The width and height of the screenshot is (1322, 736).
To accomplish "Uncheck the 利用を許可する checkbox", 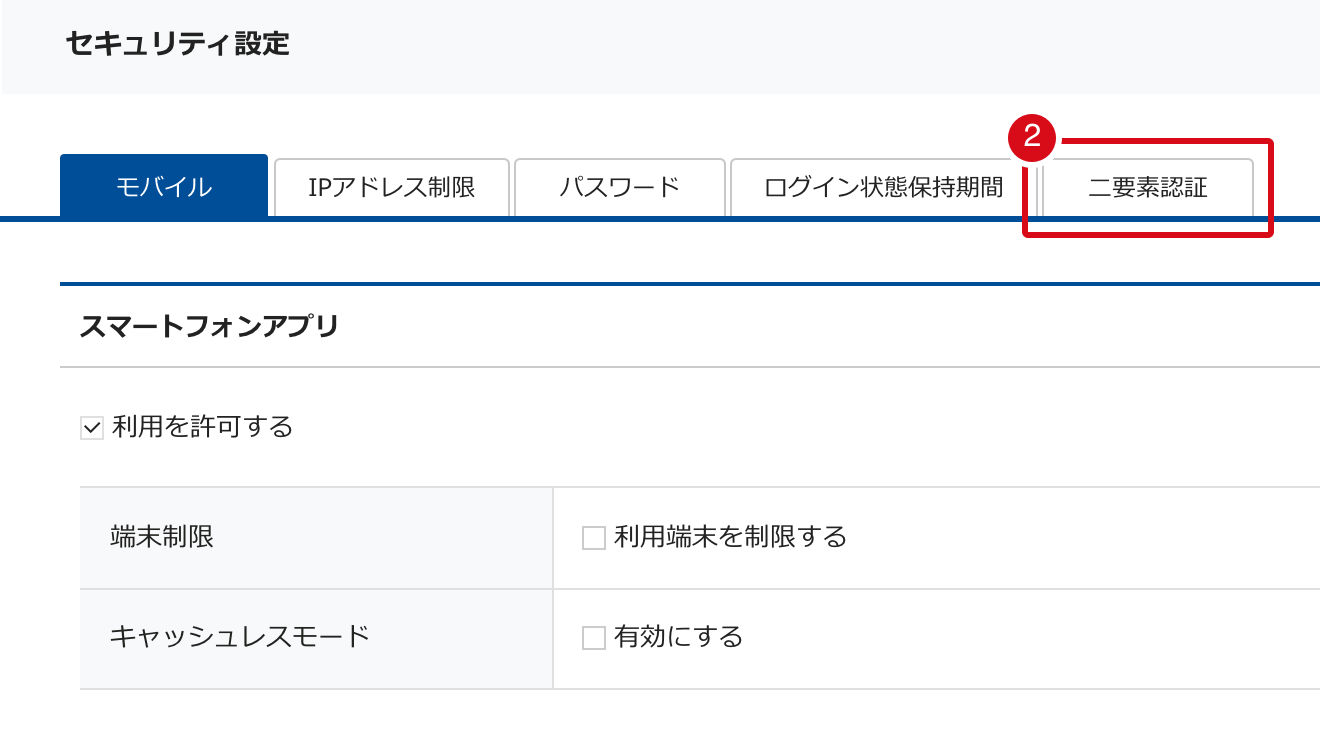I will 92,429.
